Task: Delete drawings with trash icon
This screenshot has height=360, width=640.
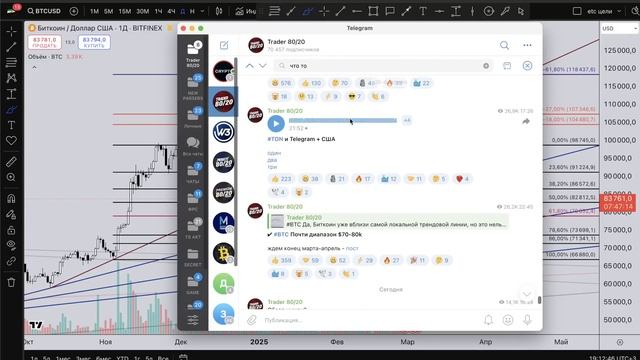Action: [x=11, y=282]
